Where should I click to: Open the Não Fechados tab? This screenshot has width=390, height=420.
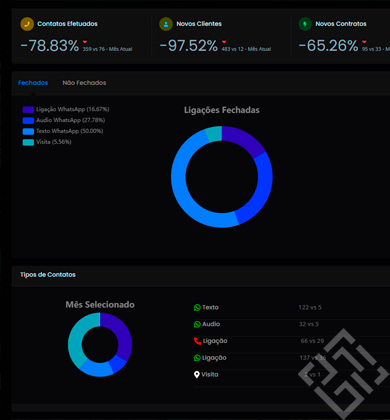(x=84, y=83)
